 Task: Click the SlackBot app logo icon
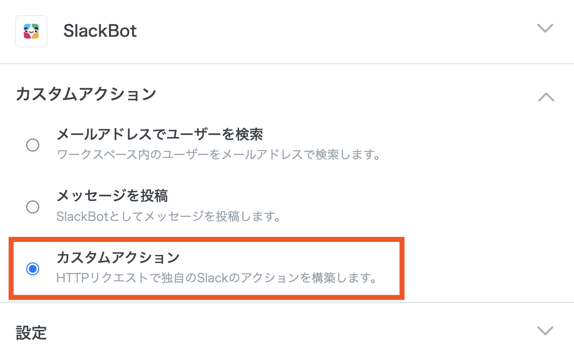(31, 31)
